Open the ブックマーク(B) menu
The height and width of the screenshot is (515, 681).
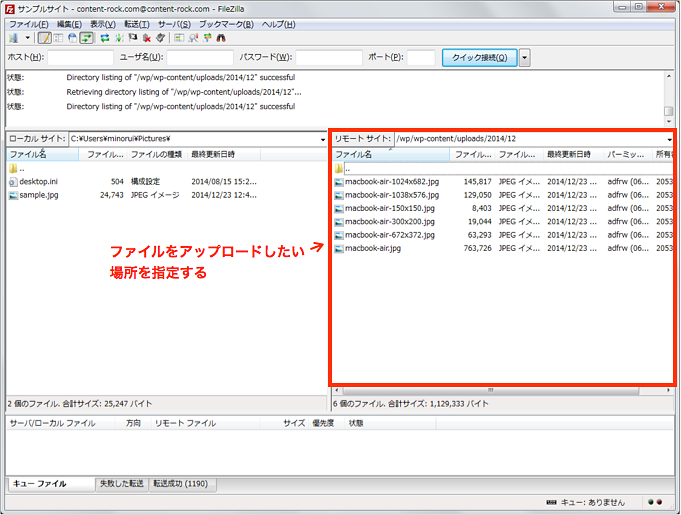[x=226, y=24]
